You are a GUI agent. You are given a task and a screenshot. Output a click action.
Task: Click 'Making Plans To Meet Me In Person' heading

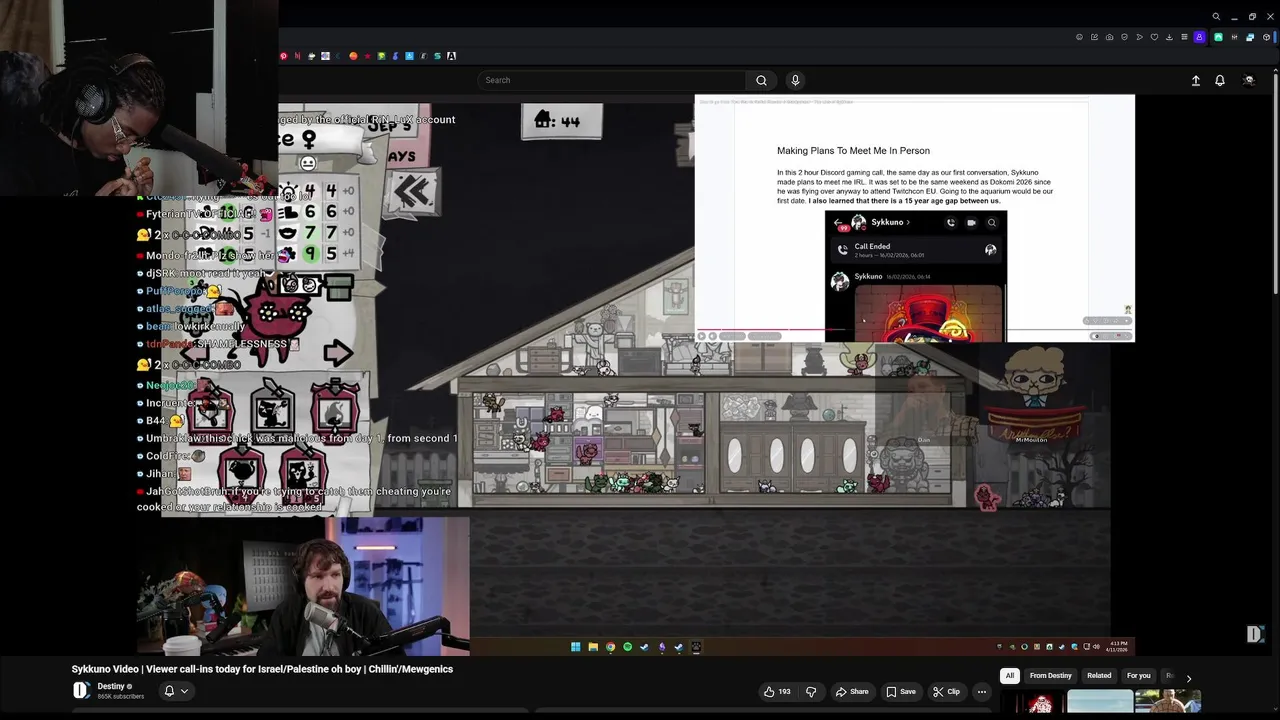pos(853,151)
